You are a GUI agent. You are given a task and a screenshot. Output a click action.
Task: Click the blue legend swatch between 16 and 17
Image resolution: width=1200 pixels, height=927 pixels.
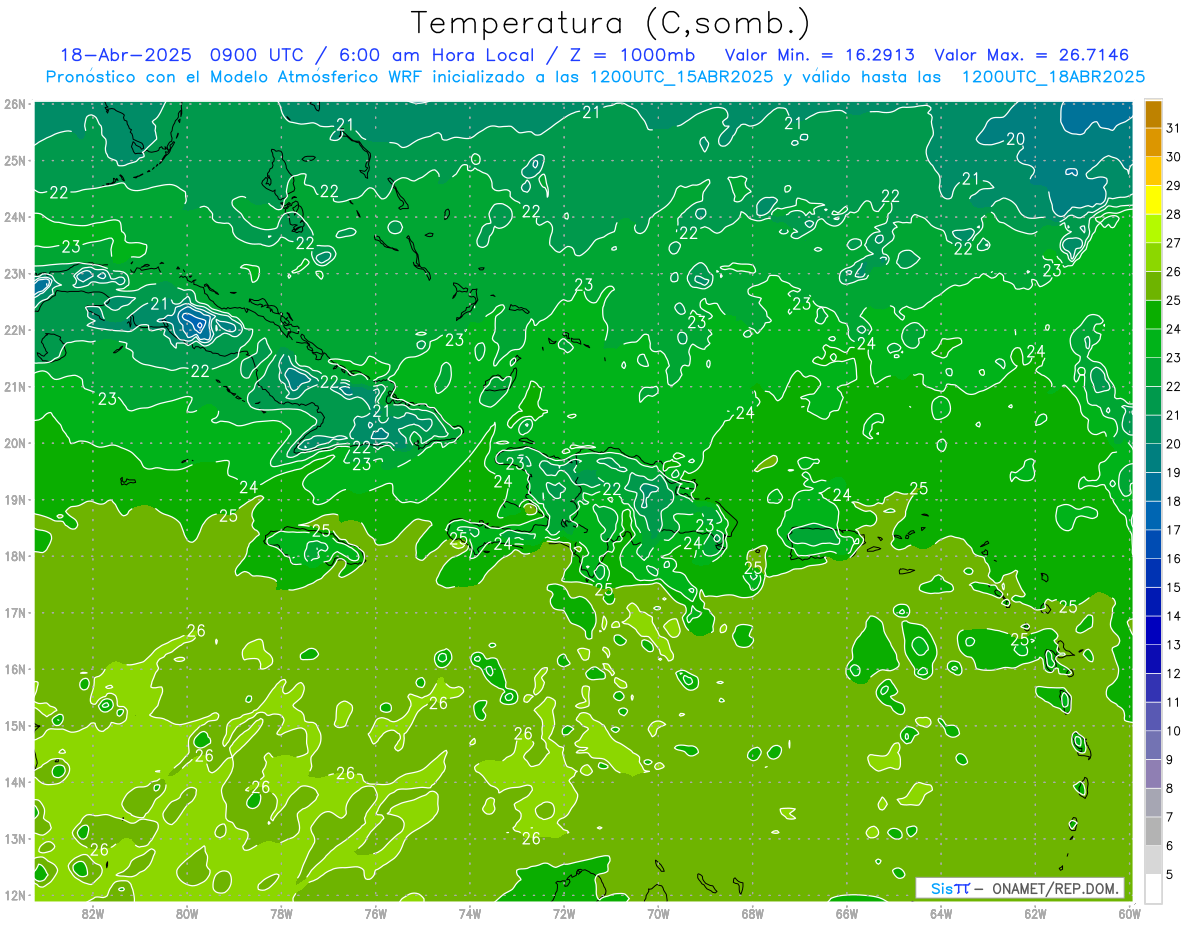coord(1153,544)
